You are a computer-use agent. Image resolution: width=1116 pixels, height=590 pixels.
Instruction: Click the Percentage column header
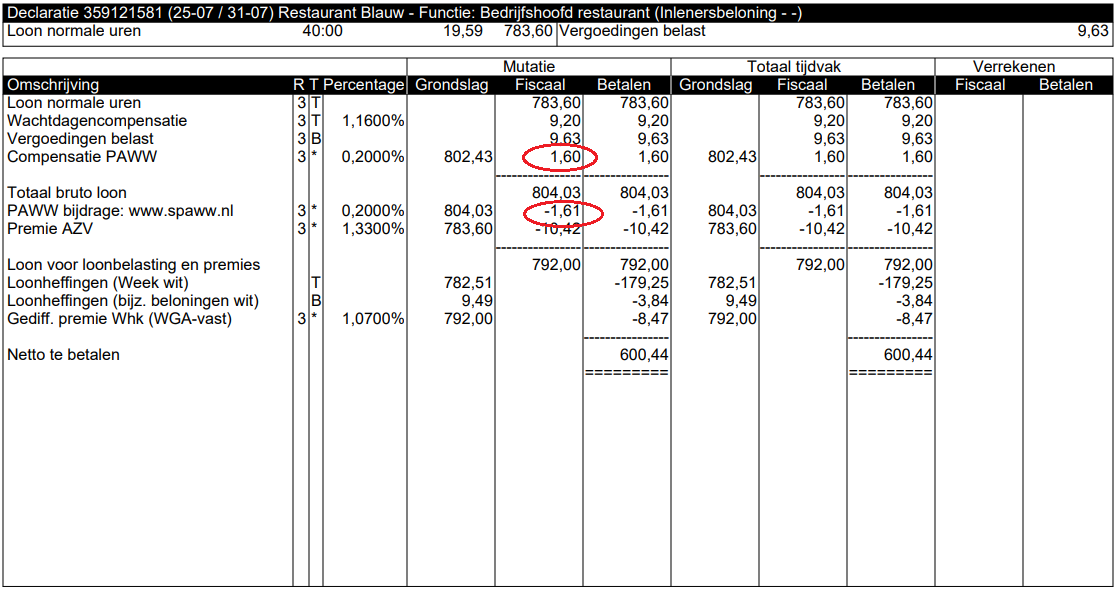coord(364,85)
